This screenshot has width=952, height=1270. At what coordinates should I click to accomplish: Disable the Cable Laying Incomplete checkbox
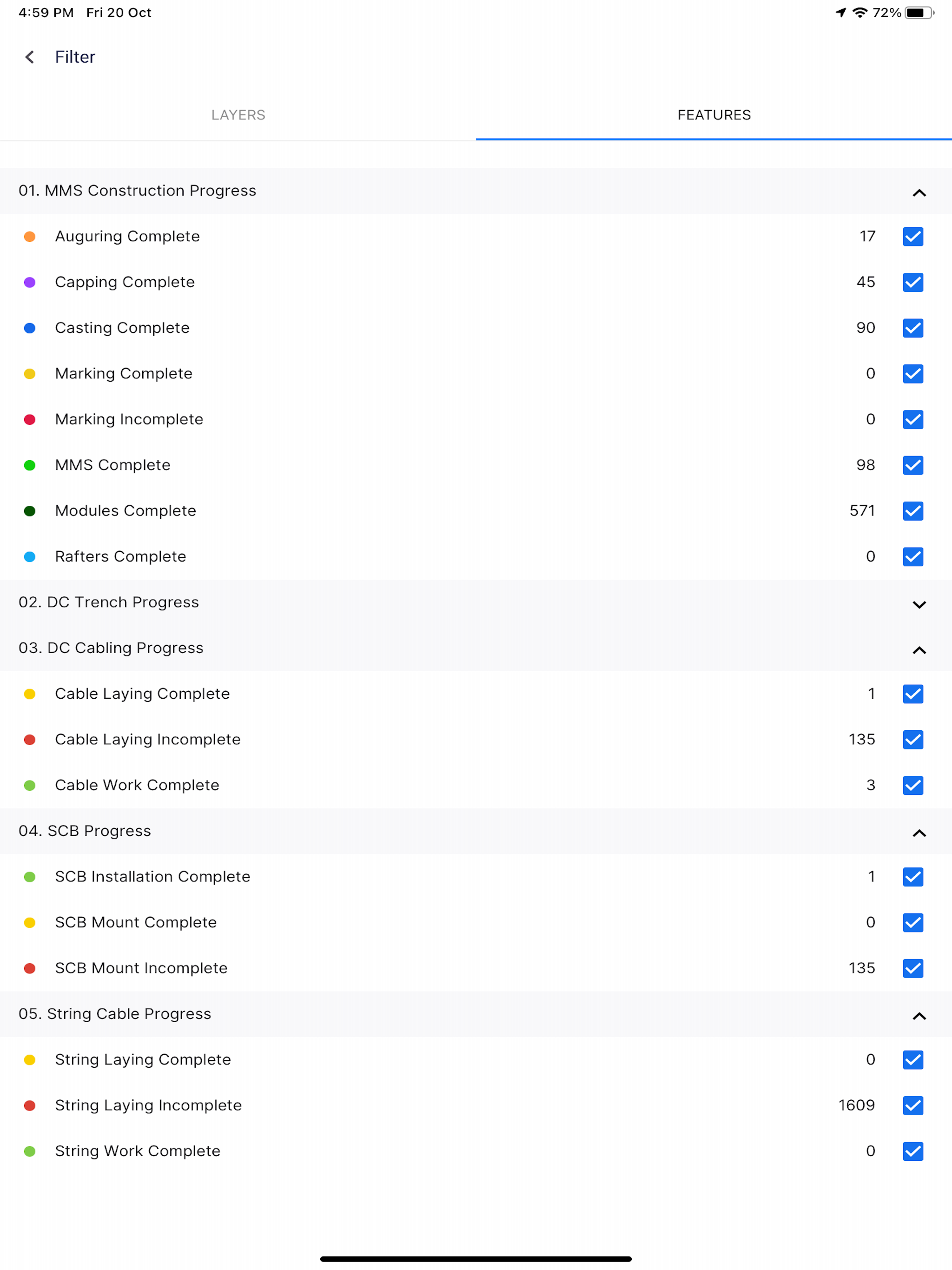912,740
